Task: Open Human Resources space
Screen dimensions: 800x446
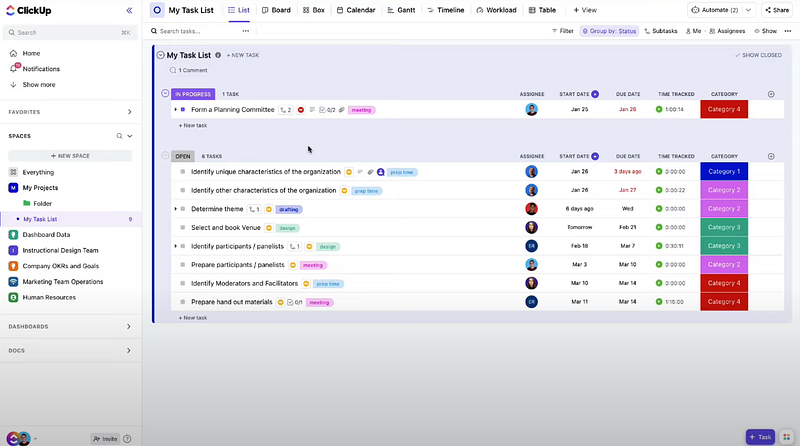Action: tap(49, 298)
